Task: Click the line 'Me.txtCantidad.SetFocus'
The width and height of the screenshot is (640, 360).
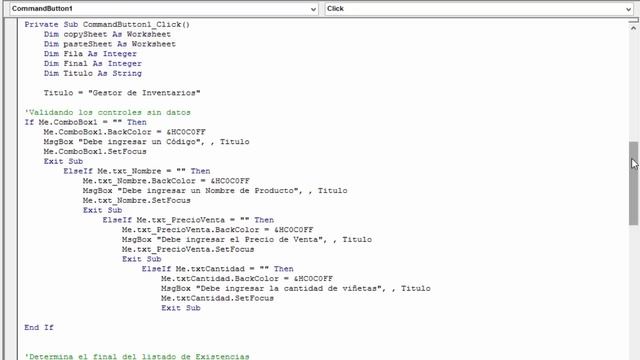Action: click(x=218, y=299)
